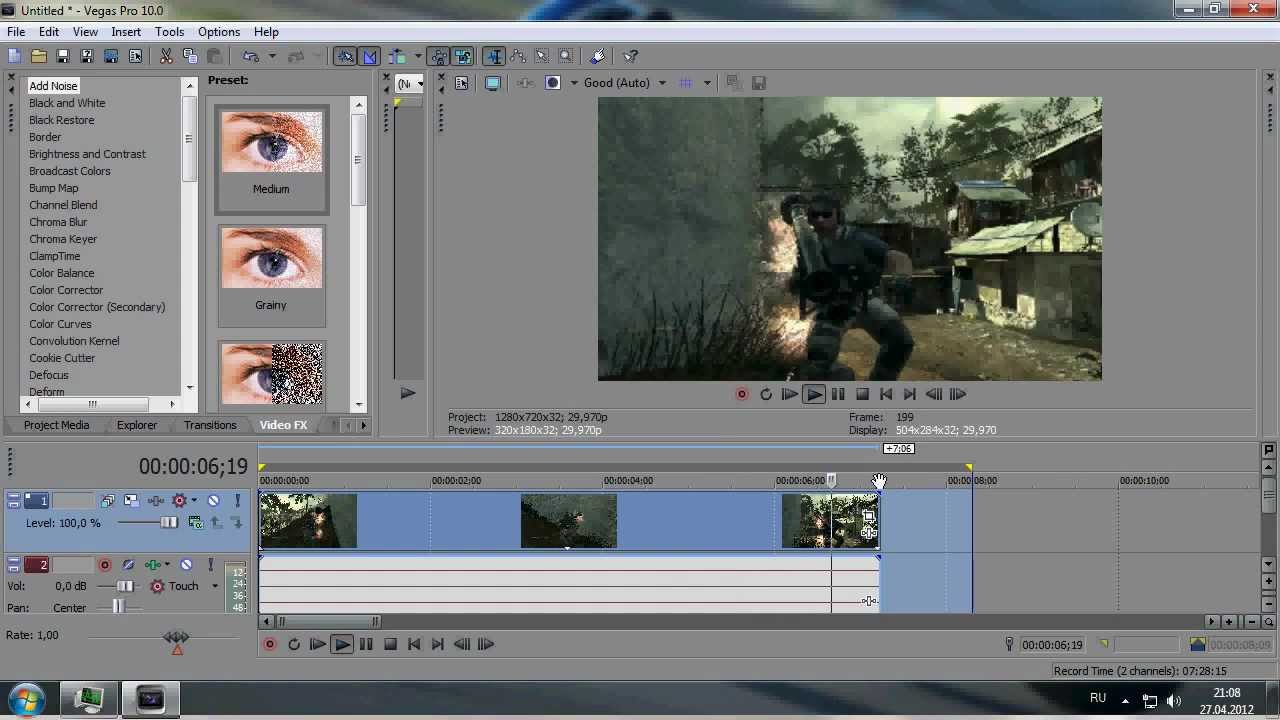Click Compositing Mode icon on track 1
The height and width of the screenshot is (720, 1280).
click(195, 523)
